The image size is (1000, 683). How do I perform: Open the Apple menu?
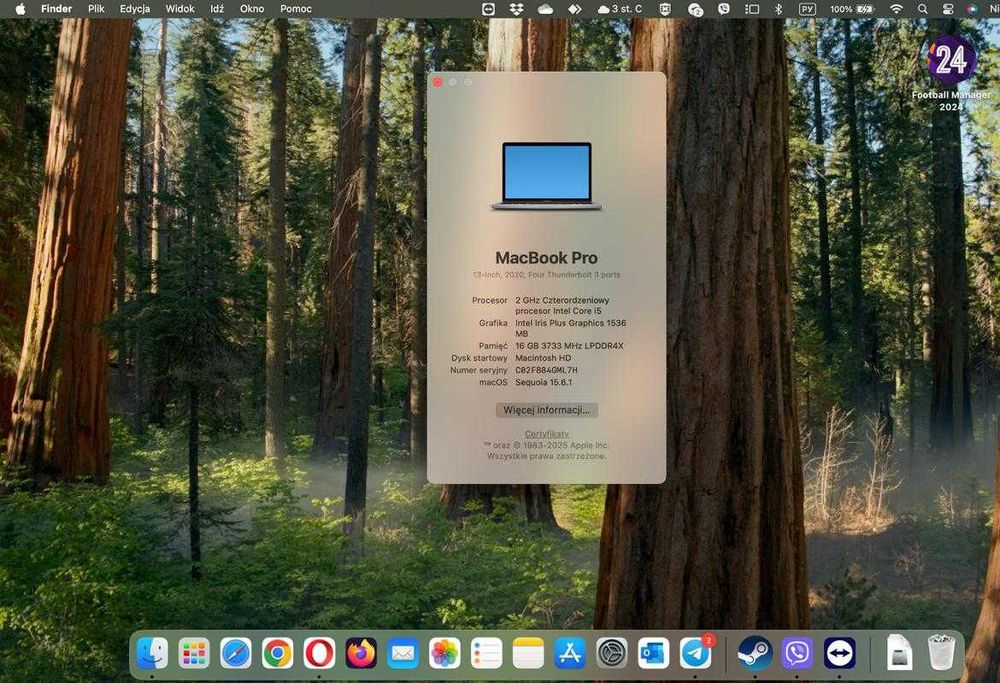[x=20, y=9]
